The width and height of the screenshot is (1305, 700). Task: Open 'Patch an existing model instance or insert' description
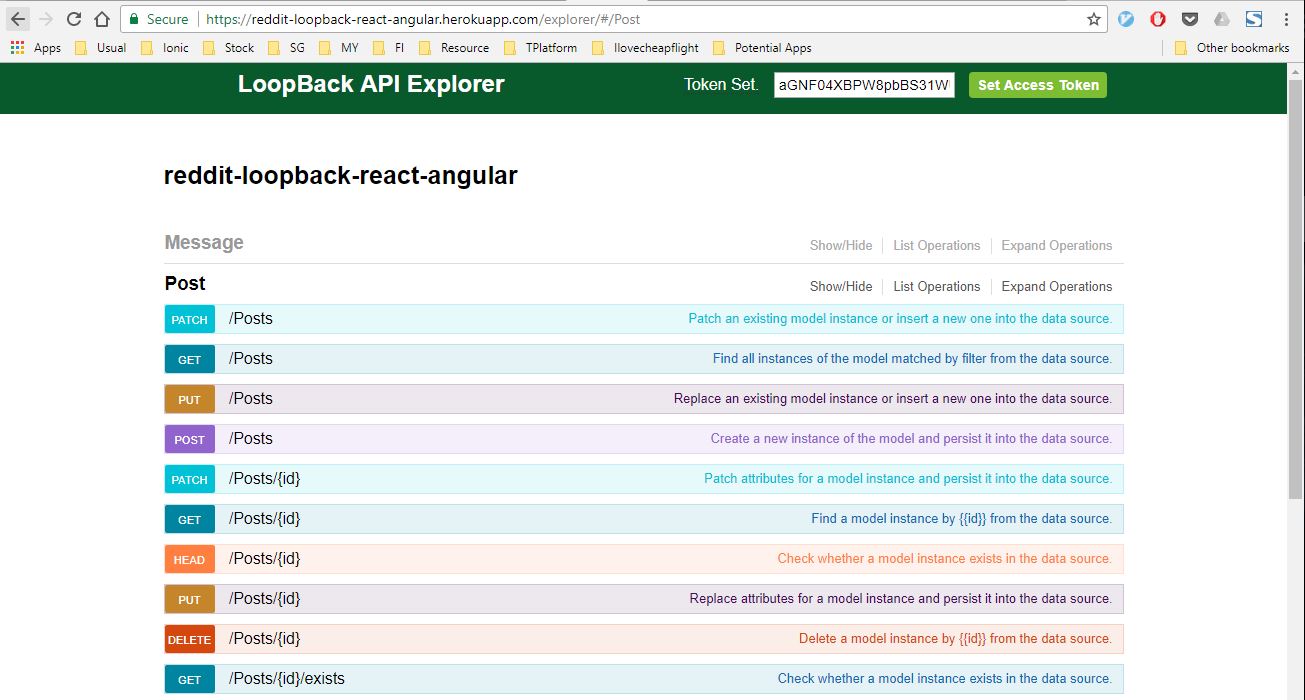[x=900, y=319]
